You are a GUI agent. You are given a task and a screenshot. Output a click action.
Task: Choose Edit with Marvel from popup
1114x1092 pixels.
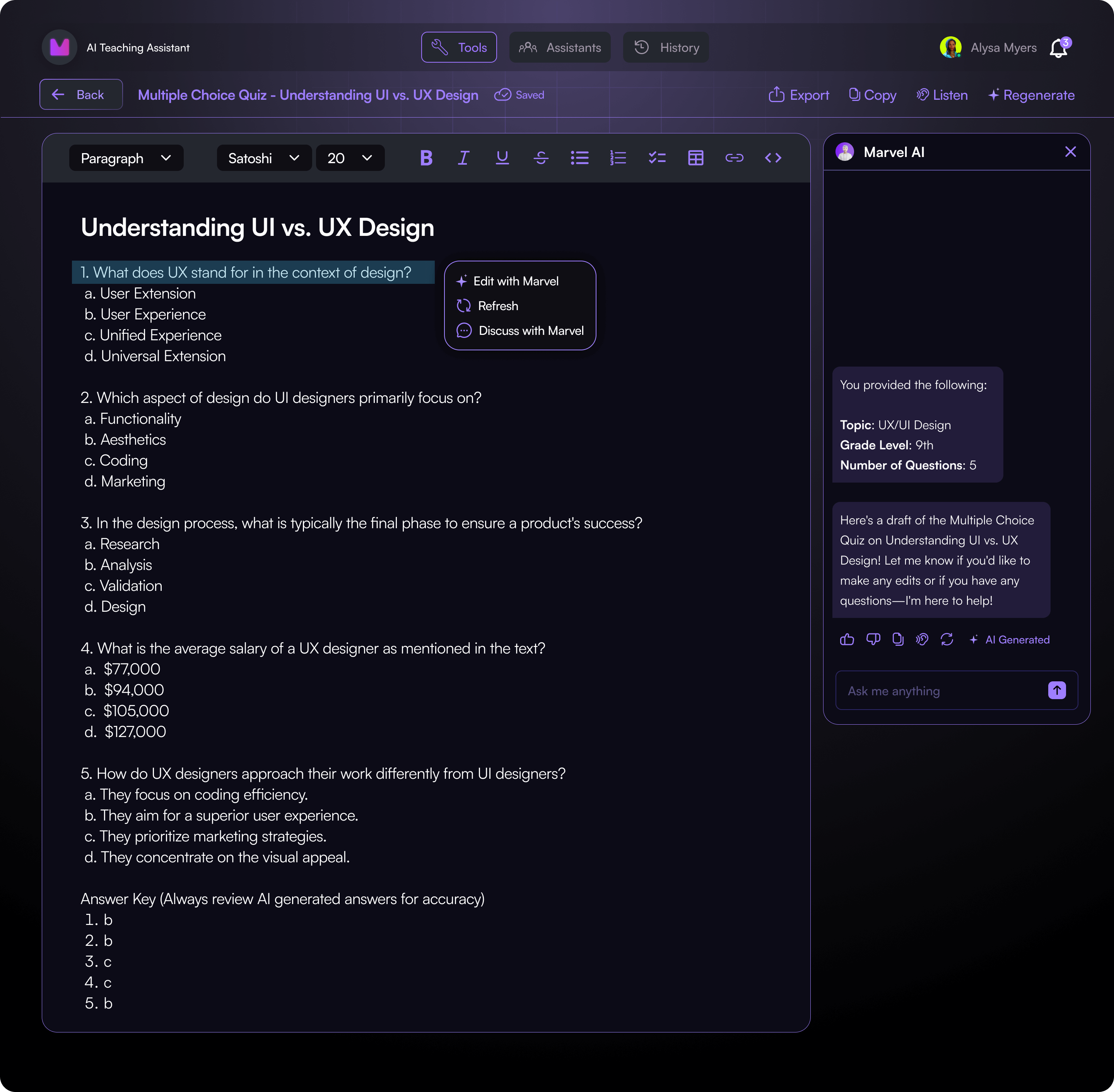(x=515, y=281)
